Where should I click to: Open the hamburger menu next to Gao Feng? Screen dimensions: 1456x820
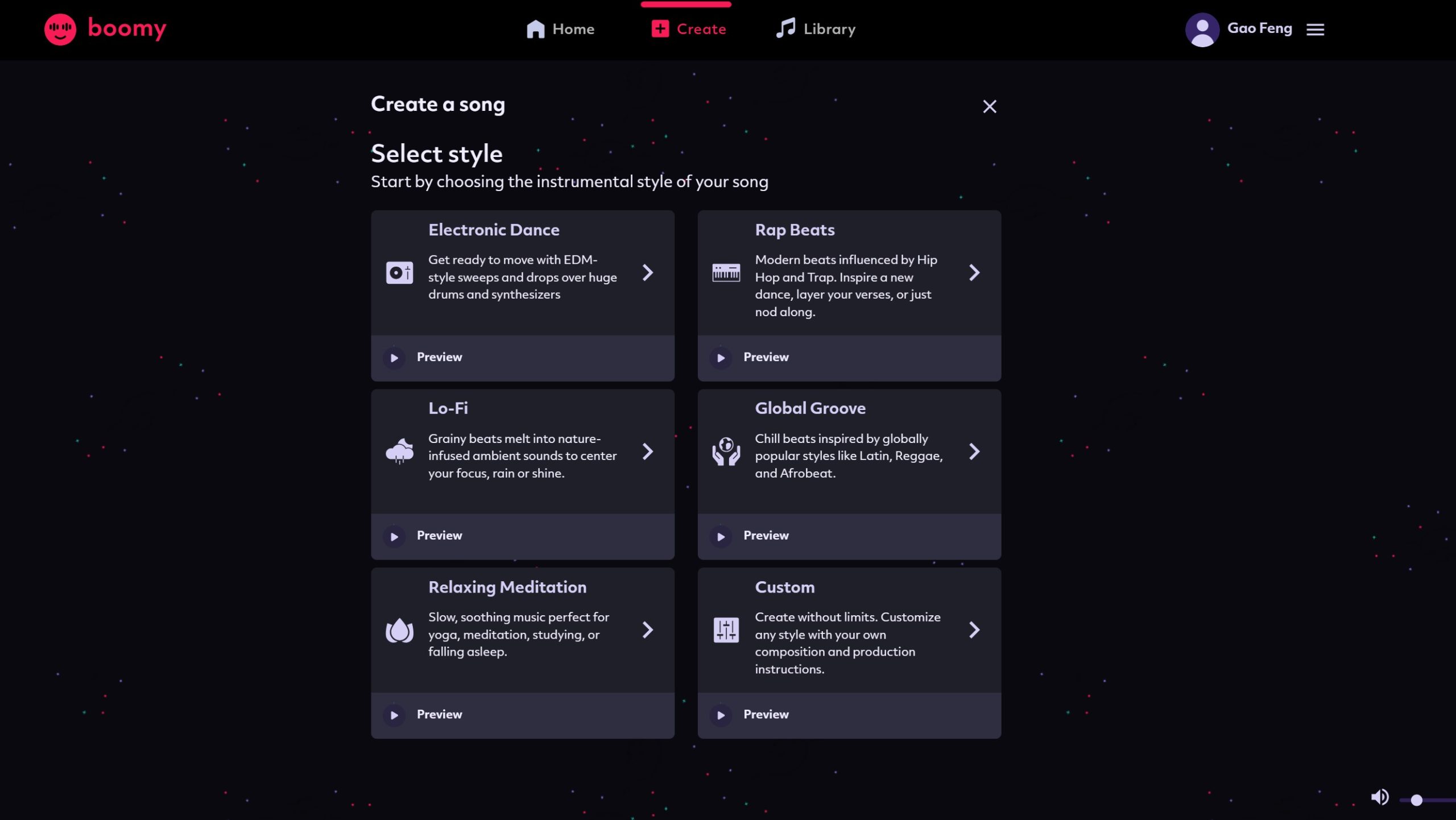(1315, 29)
